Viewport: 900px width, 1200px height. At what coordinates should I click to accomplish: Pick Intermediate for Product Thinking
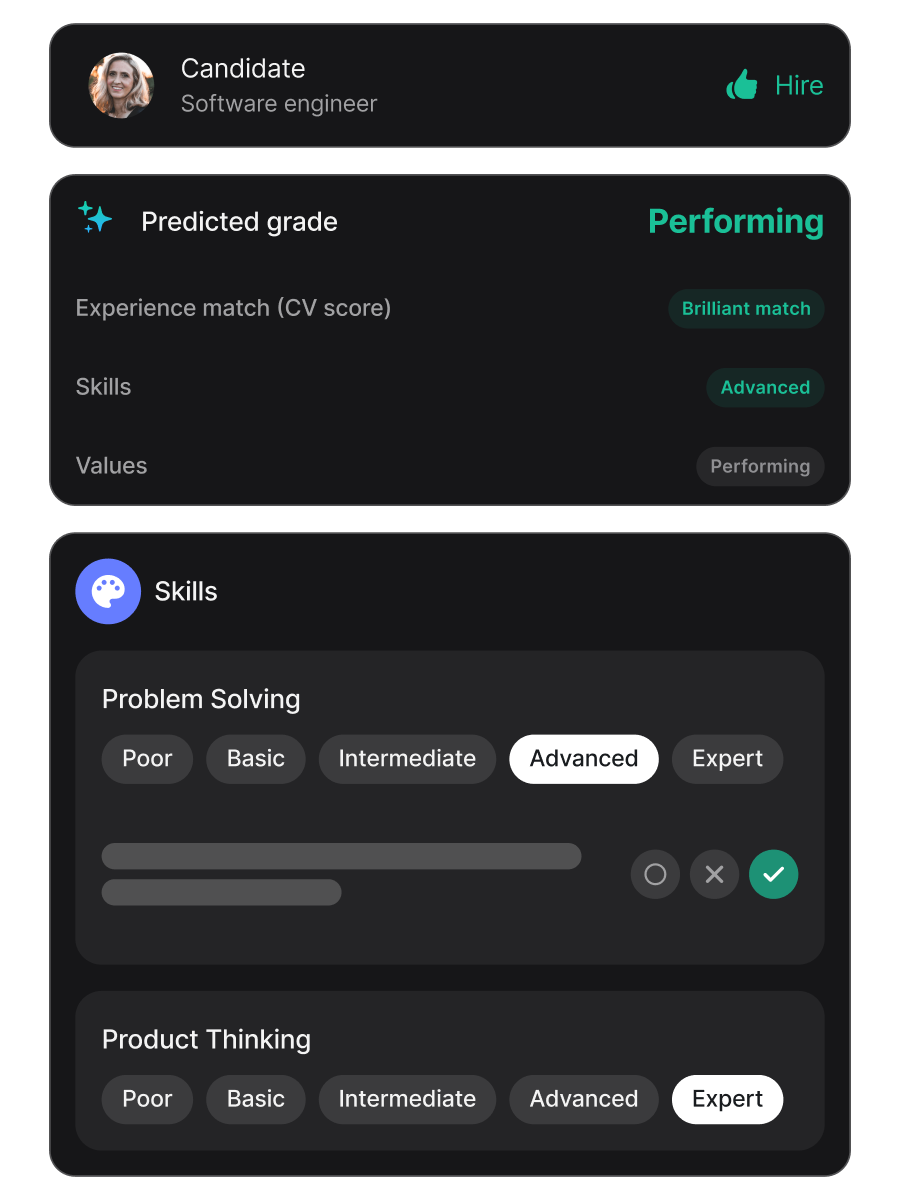[x=407, y=1099]
